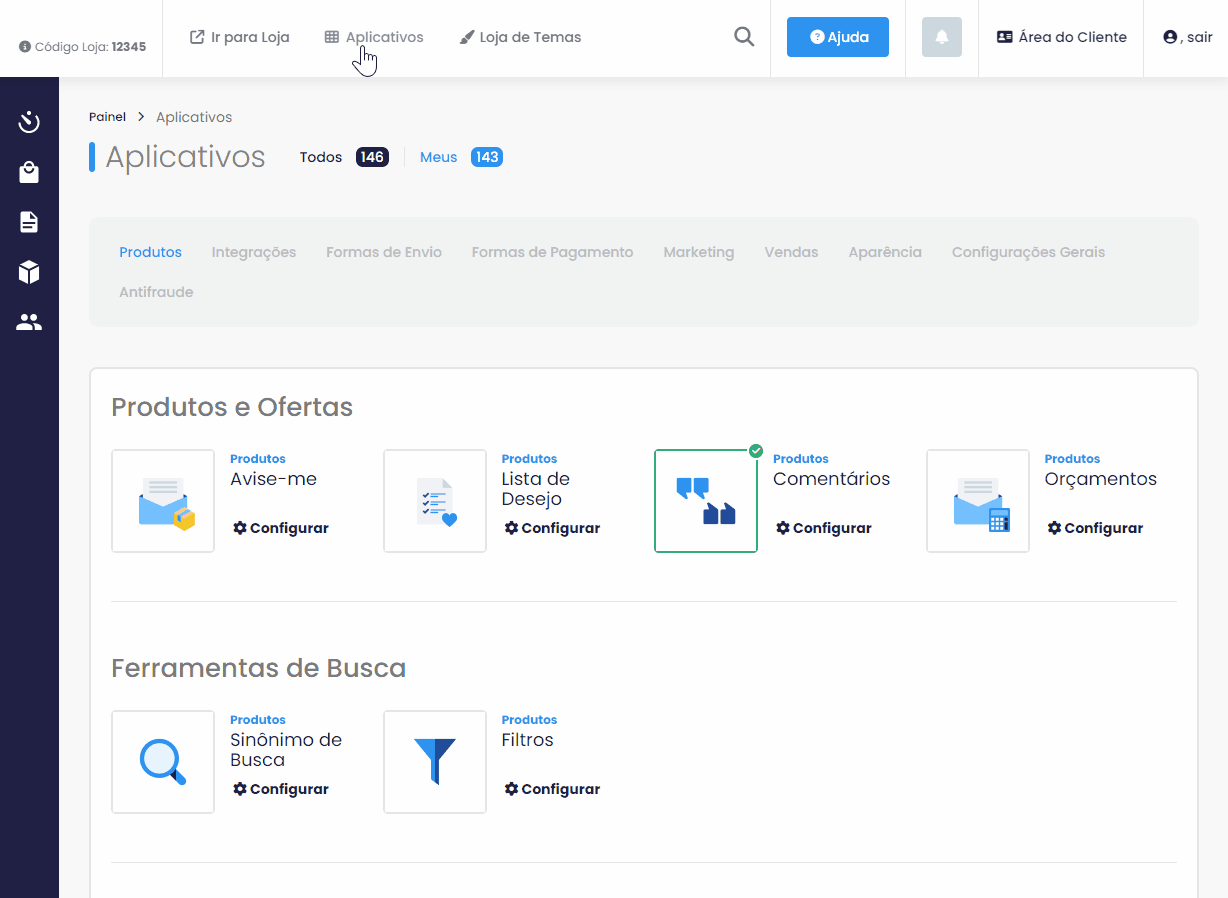Viewport: 1228px width, 898px height.
Task: Click the Produtos e Ofertas heading
Action: [232, 407]
